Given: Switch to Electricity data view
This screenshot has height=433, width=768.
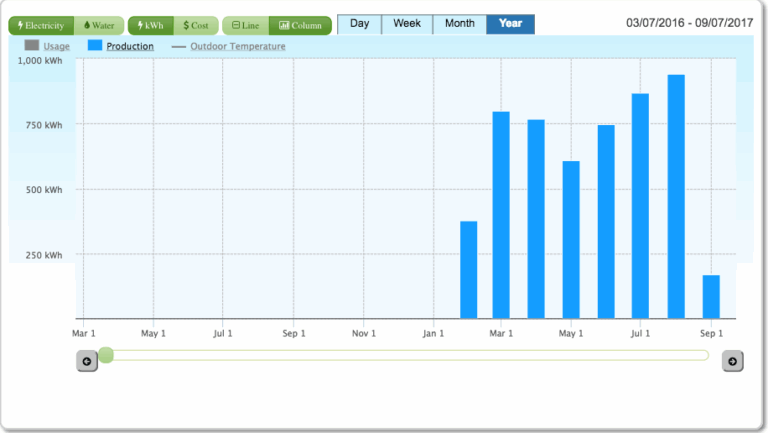Looking at the screenshot, I should [x=41, y=25].
